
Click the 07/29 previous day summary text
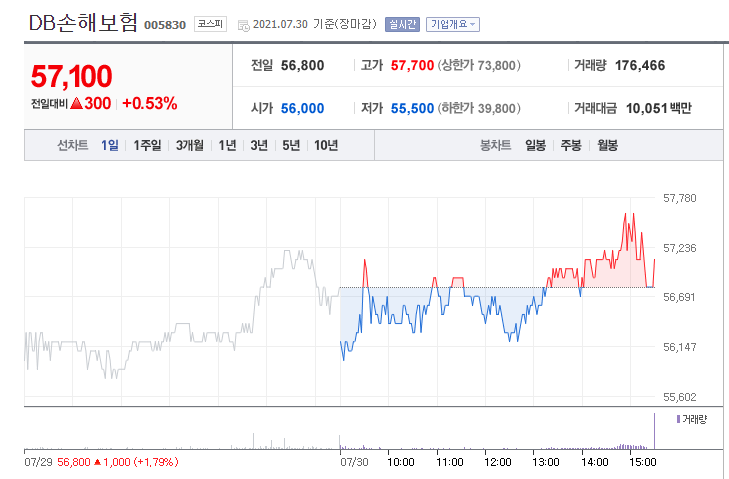(101, 462)
